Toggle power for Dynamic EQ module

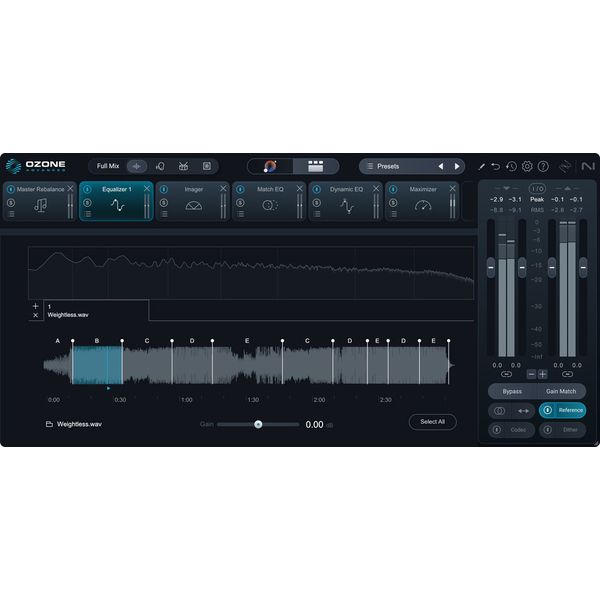coord(317,189)
